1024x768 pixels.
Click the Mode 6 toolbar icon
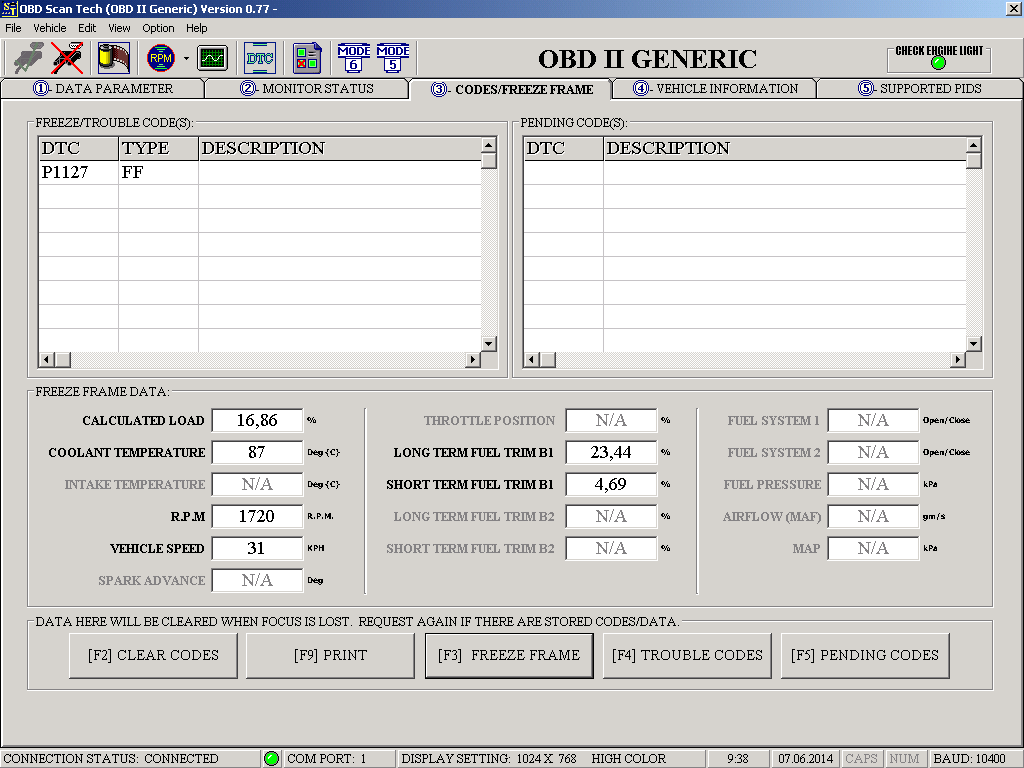tap(354, 58)
